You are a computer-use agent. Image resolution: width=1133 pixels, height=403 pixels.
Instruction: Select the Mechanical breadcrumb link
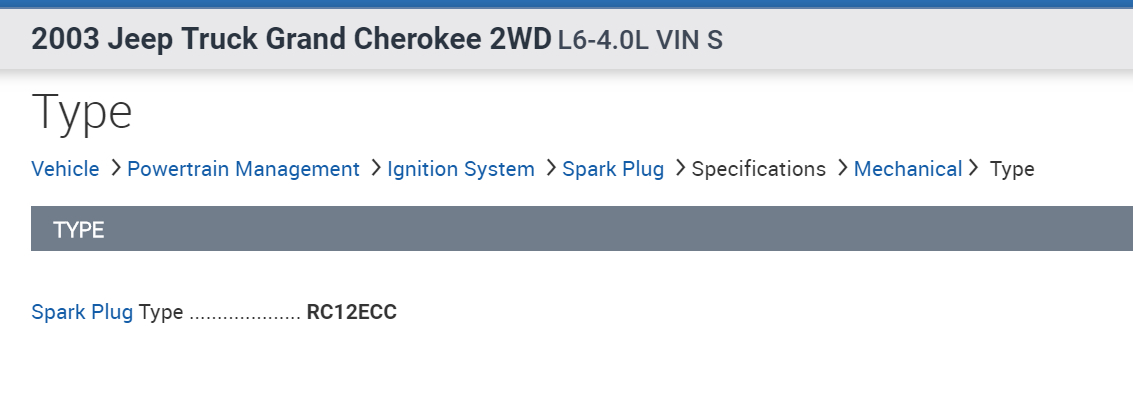(907, 169)
